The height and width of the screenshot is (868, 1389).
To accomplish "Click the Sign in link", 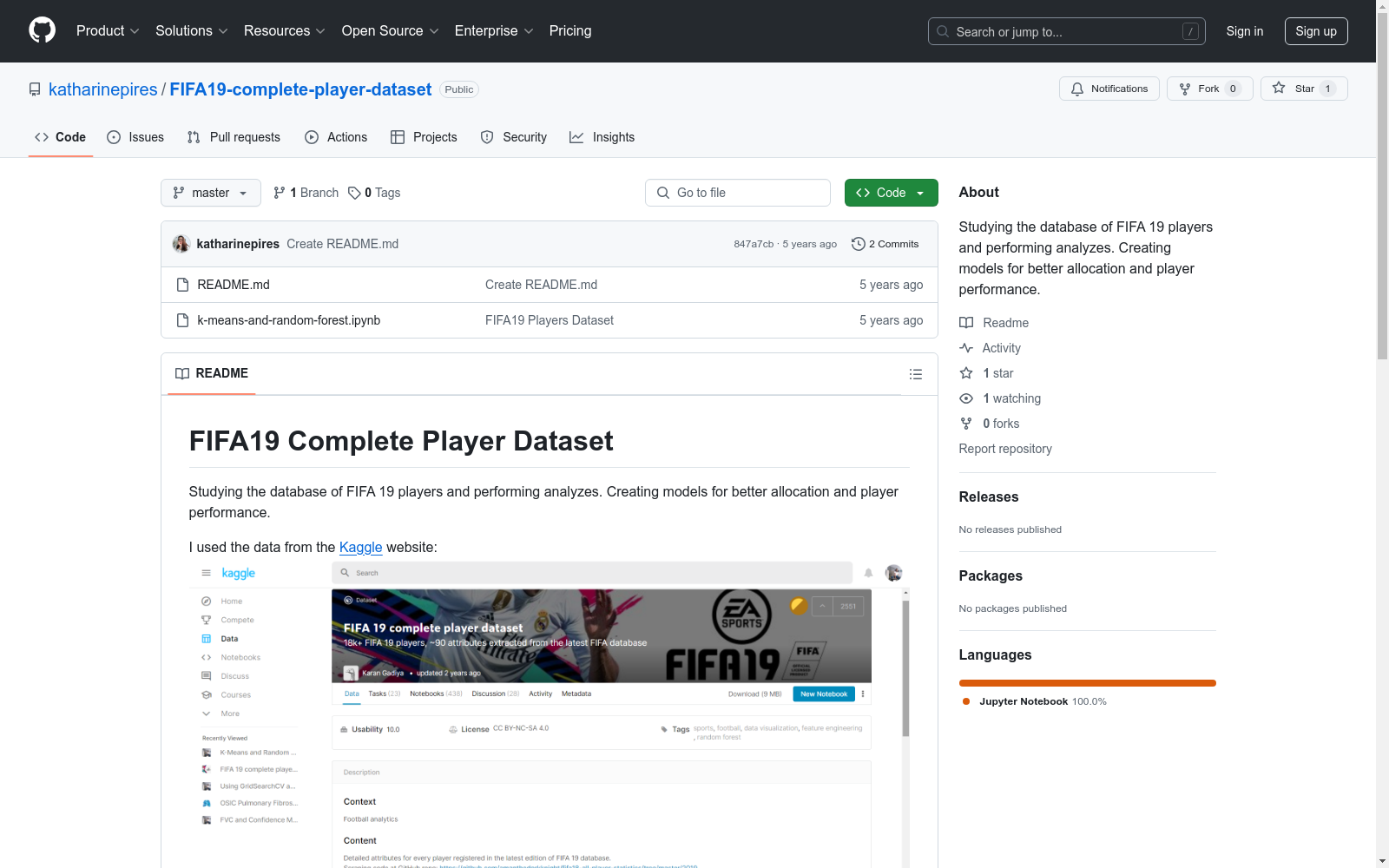I will (x=1245, y=31).
